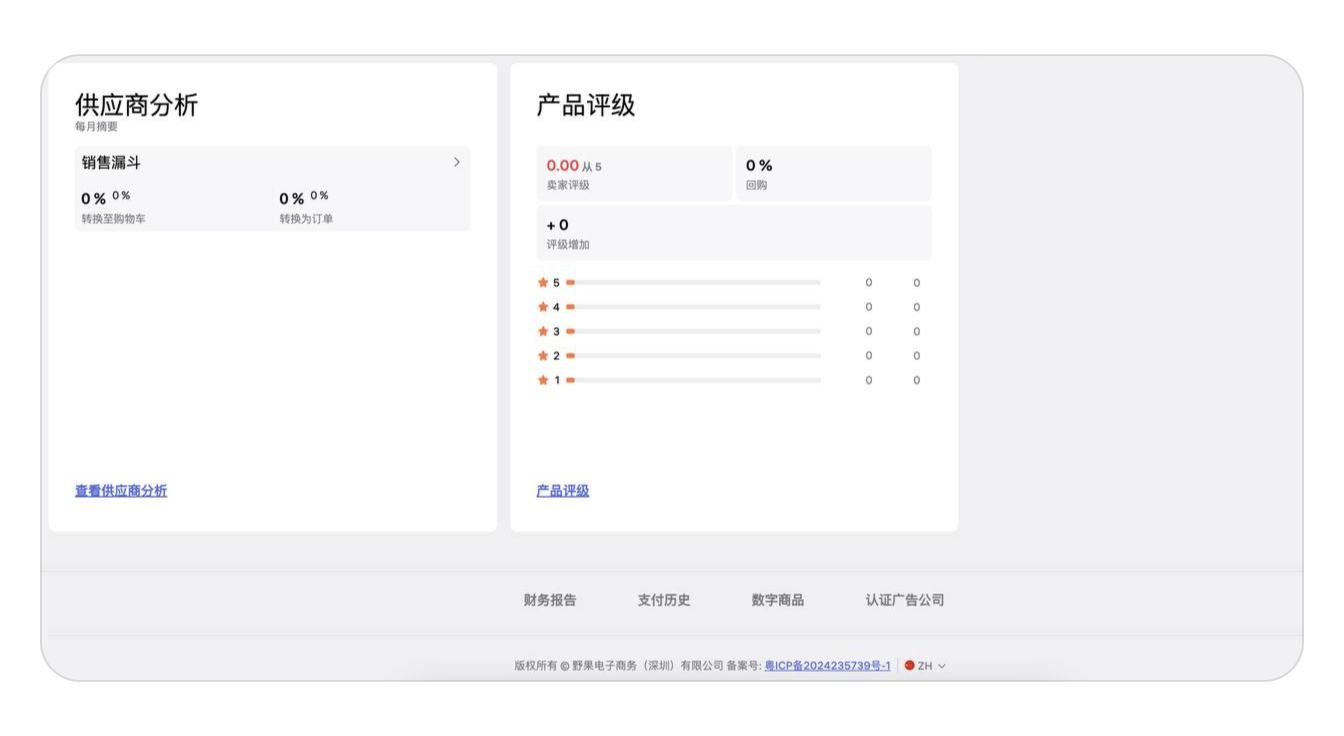Click the 转换至购物车 label
This screenshot has height=736, width=1344.
tap(113, 219)
